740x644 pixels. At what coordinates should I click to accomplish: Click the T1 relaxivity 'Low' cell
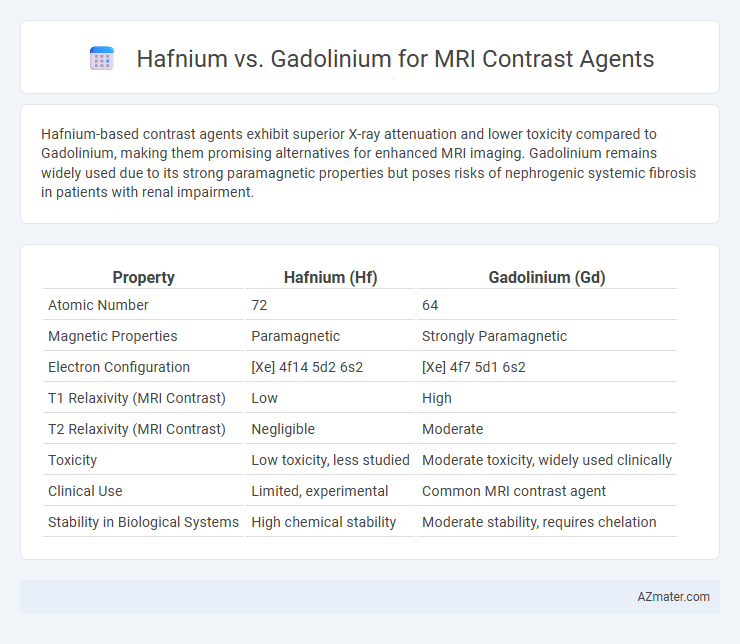(x=264, y=398)
